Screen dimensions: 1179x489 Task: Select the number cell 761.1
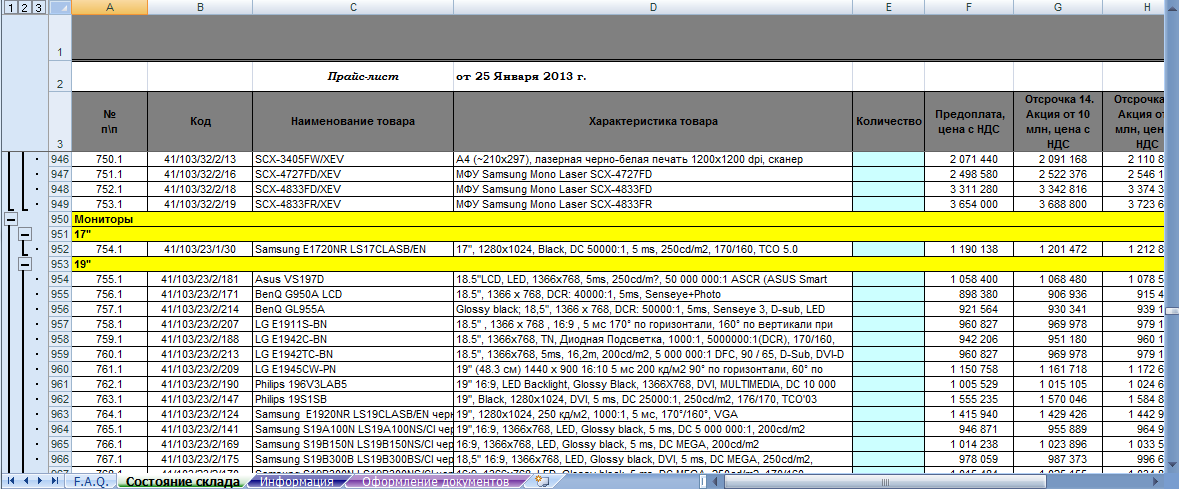110,369
